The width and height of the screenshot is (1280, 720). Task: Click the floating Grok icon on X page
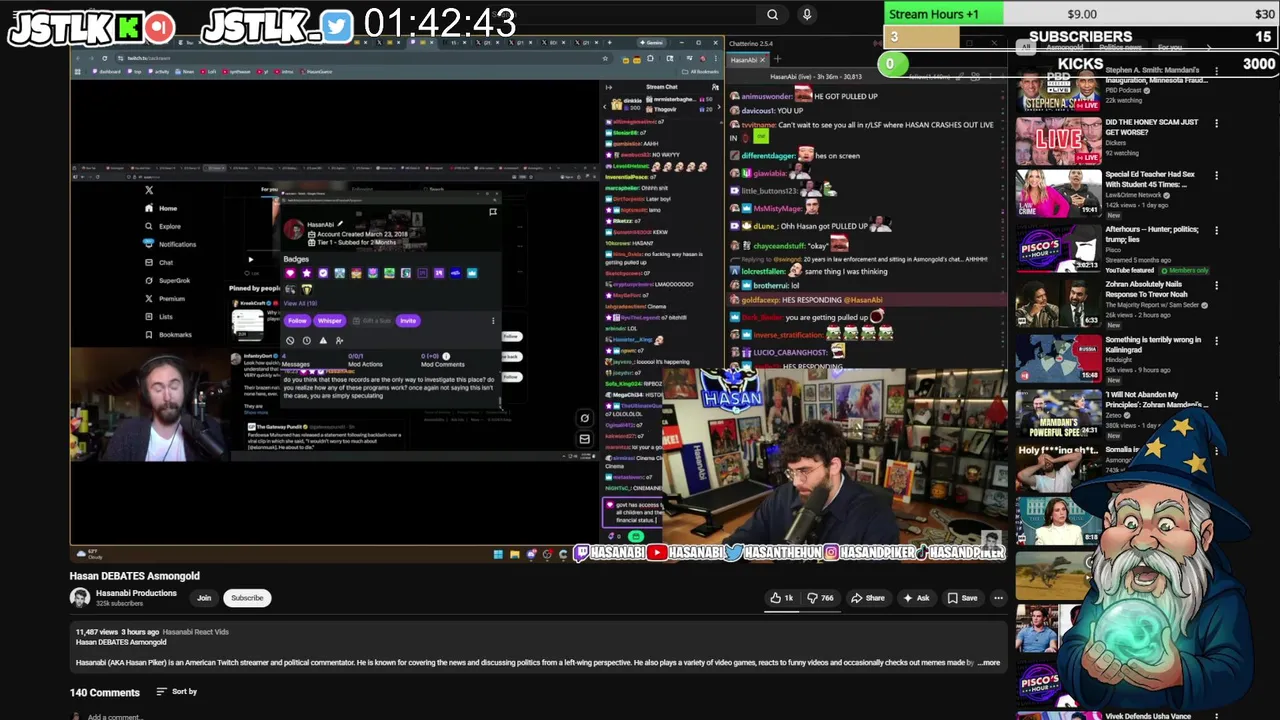point(585,418)
